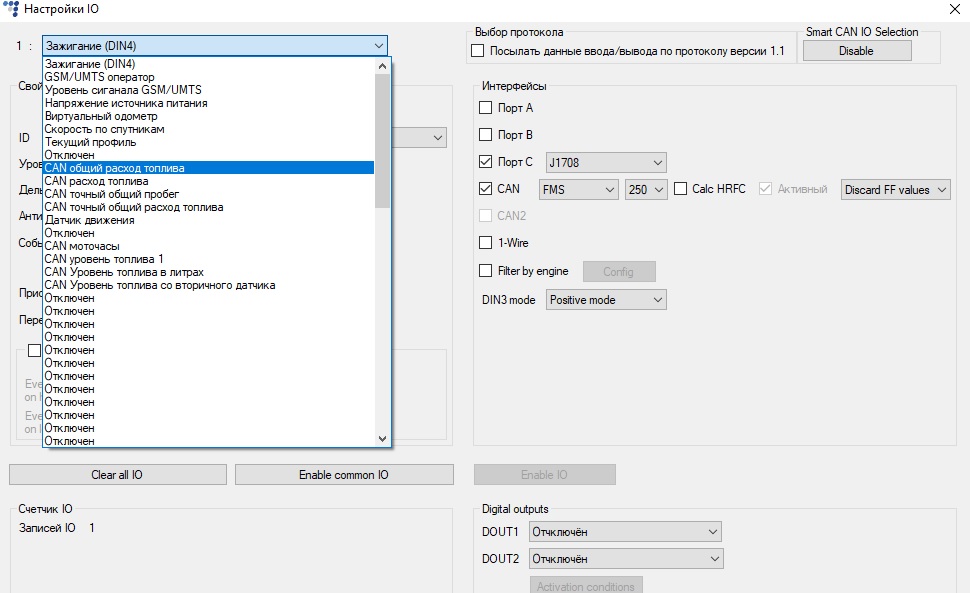Viewport: 970px width, 593px height.
Task: Enable the Порт A checkbox
Action: pyautogui.click(x=486, y=108)
